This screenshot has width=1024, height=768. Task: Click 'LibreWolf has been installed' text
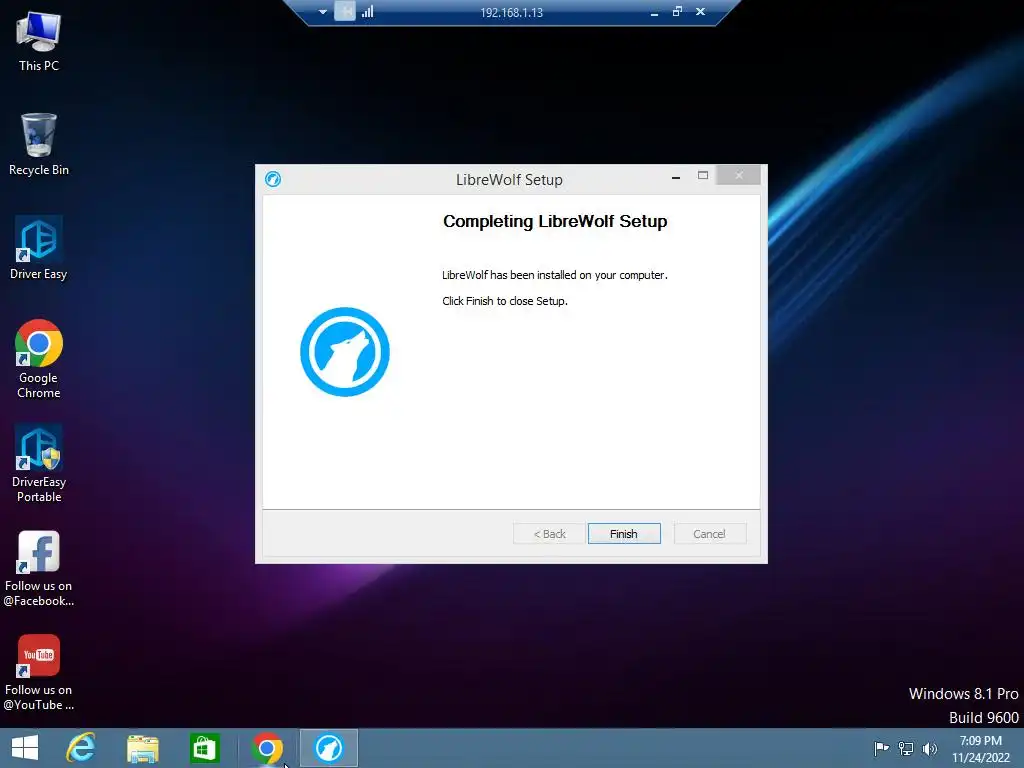[x=554, y=275]
